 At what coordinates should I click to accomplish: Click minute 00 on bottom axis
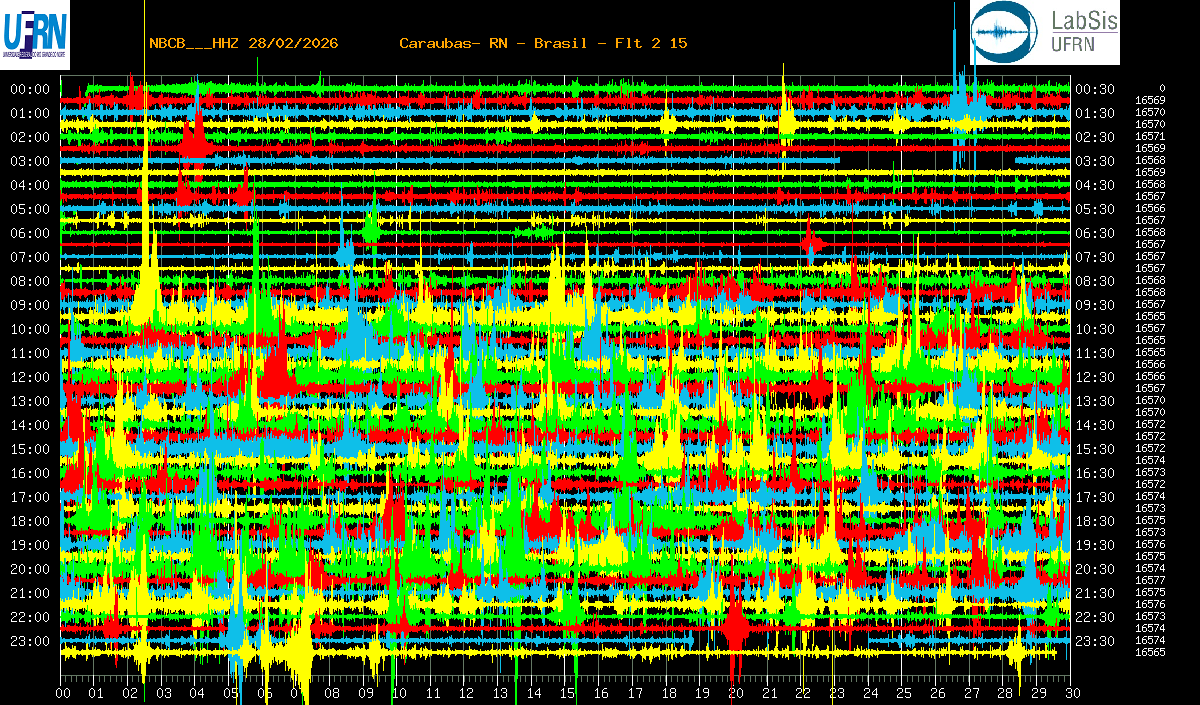(x=63, y=693)
